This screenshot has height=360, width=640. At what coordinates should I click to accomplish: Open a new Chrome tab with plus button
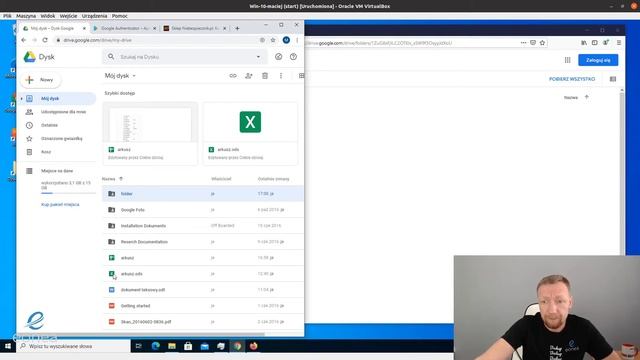[x=237, y=28]
